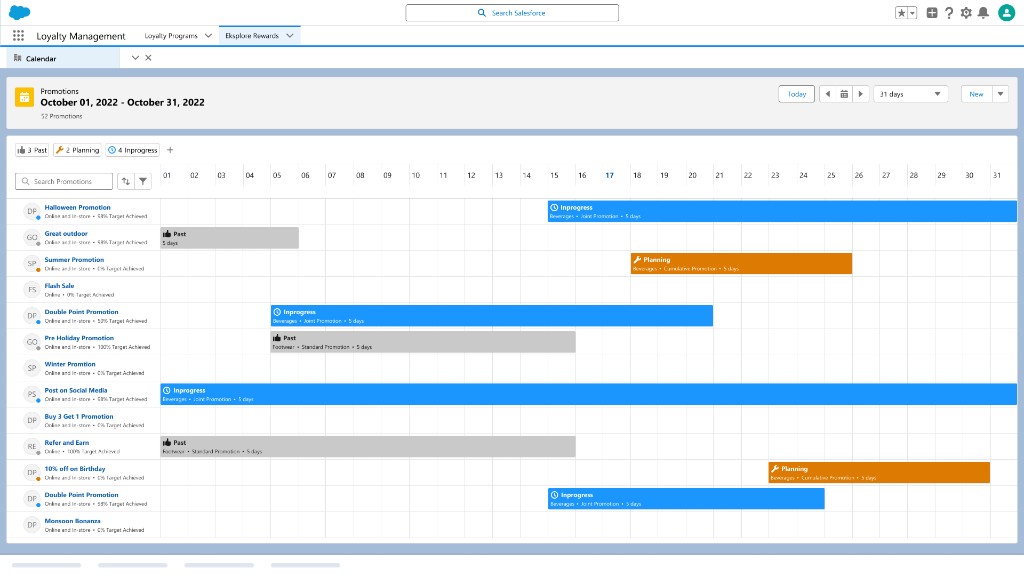Select Halloween Promotion Inprogress bar

tap(782, 212)
